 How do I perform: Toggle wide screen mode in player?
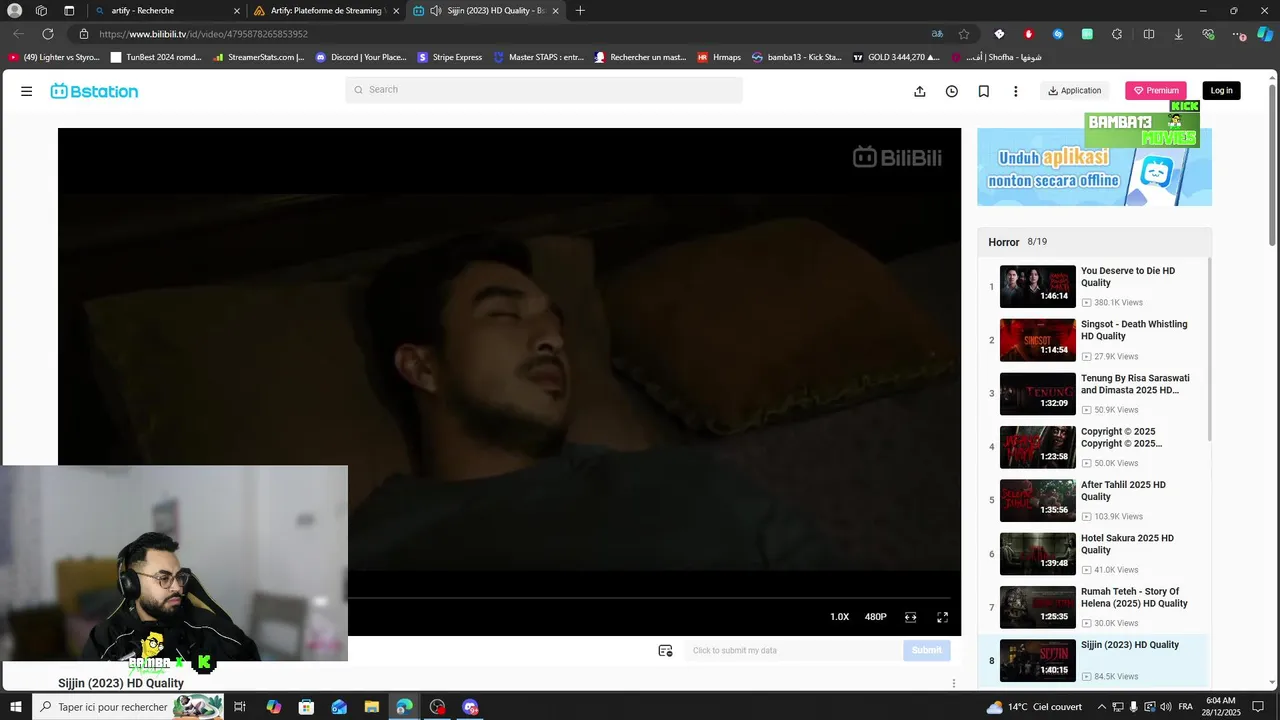(911, 617)
